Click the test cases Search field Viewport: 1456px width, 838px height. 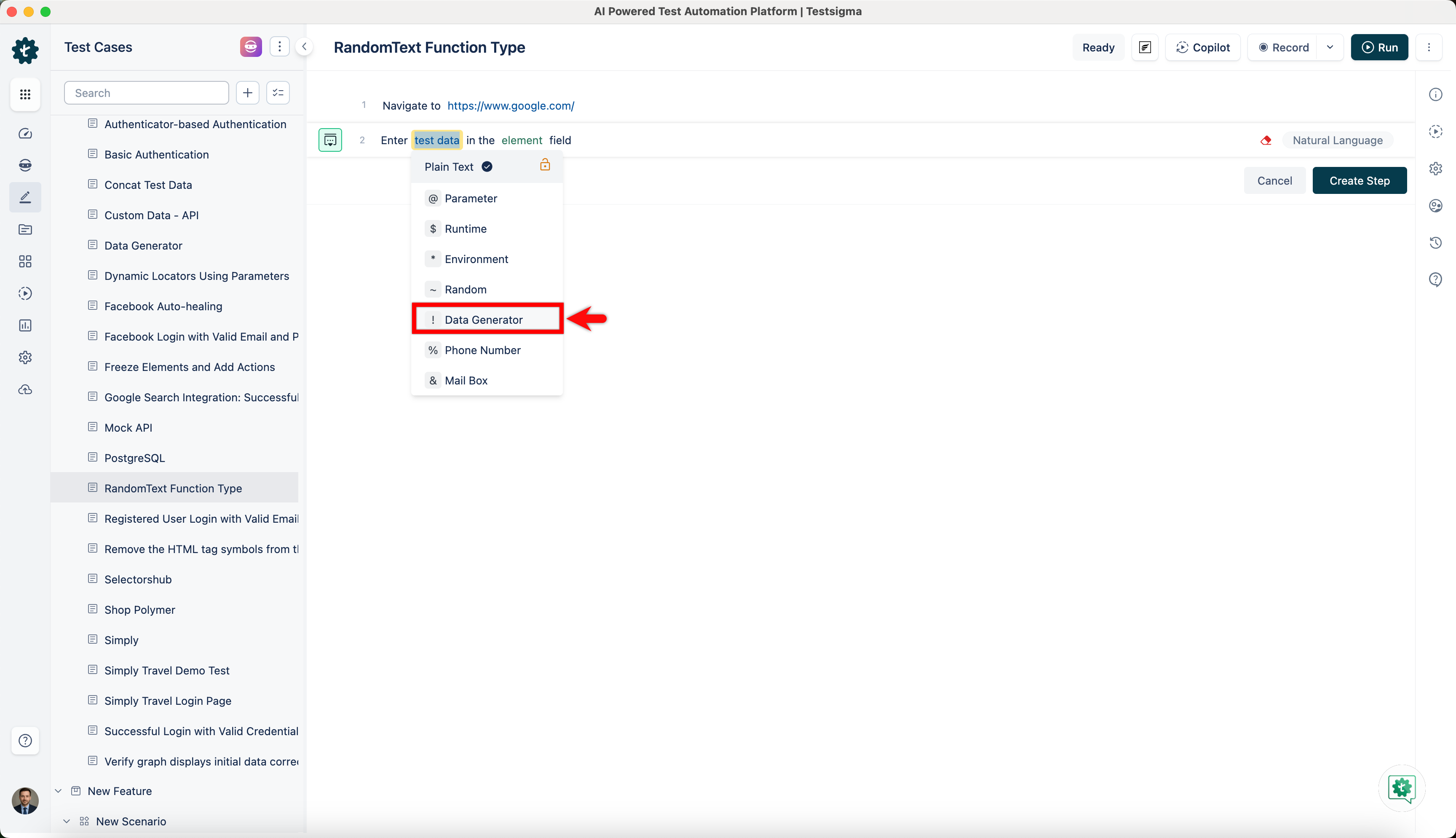(147, 93)
